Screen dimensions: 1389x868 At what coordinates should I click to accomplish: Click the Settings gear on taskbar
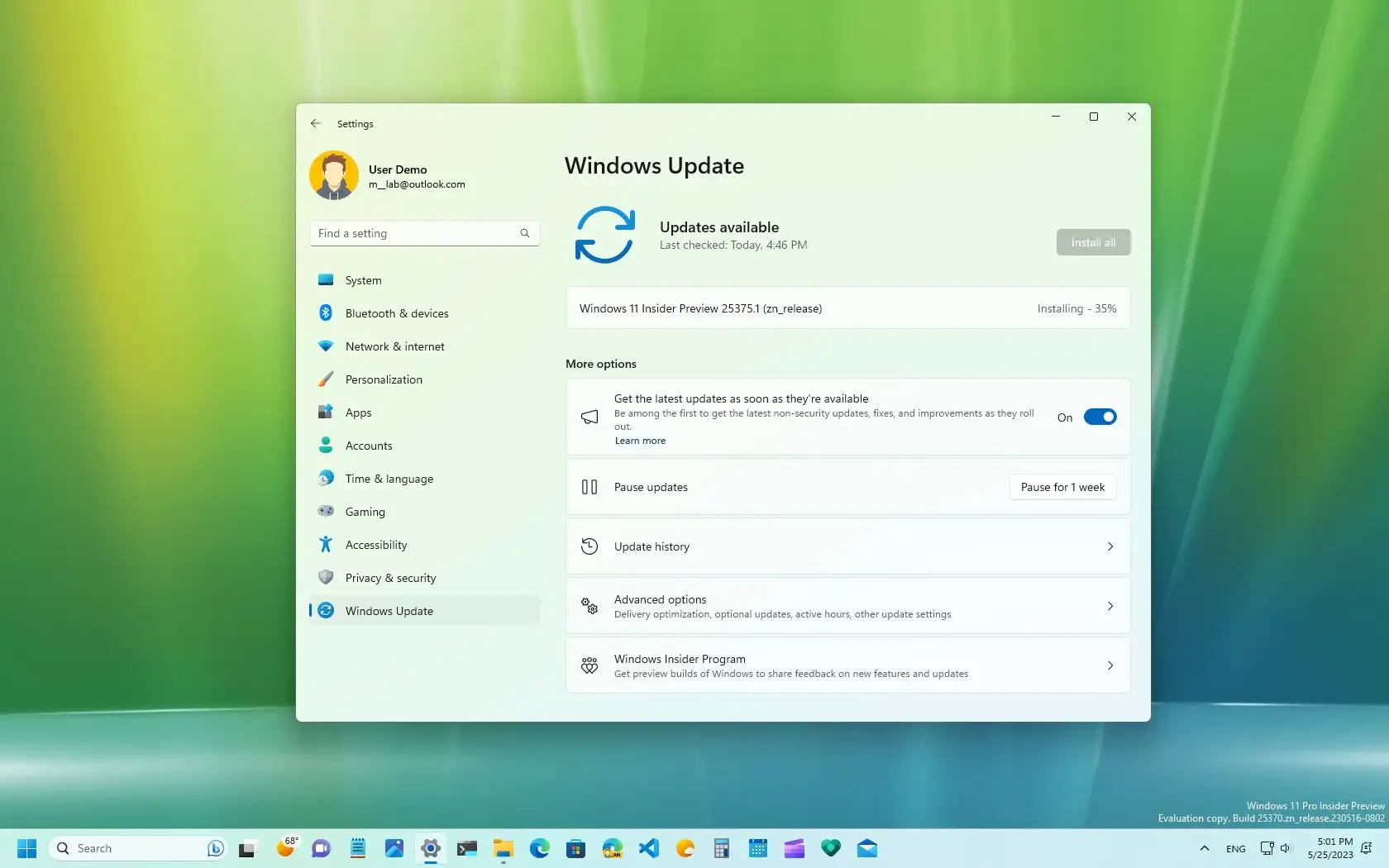(431, 848)
